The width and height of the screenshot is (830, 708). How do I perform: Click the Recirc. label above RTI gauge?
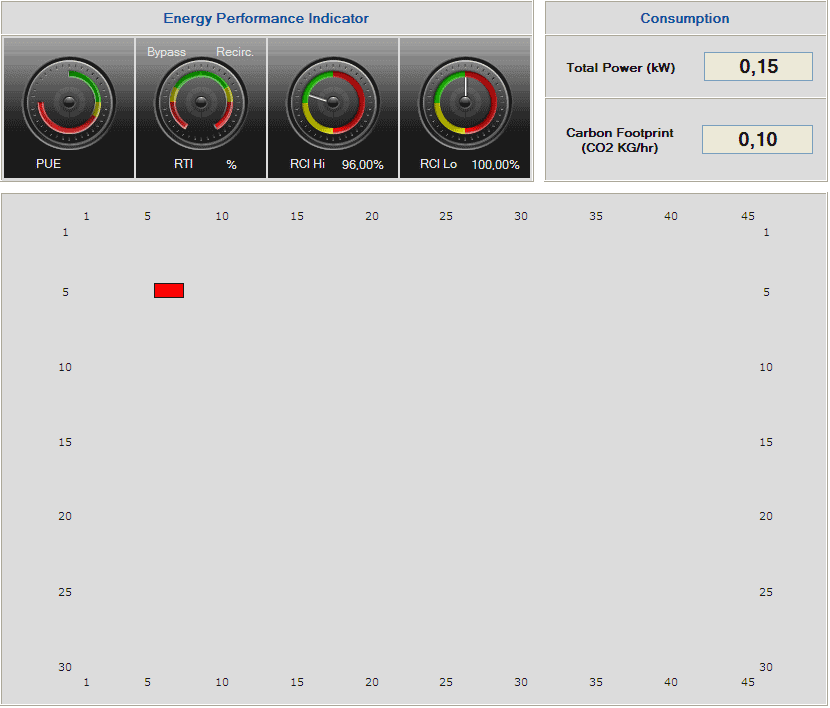pyautogui.click(x=235, y=52)
